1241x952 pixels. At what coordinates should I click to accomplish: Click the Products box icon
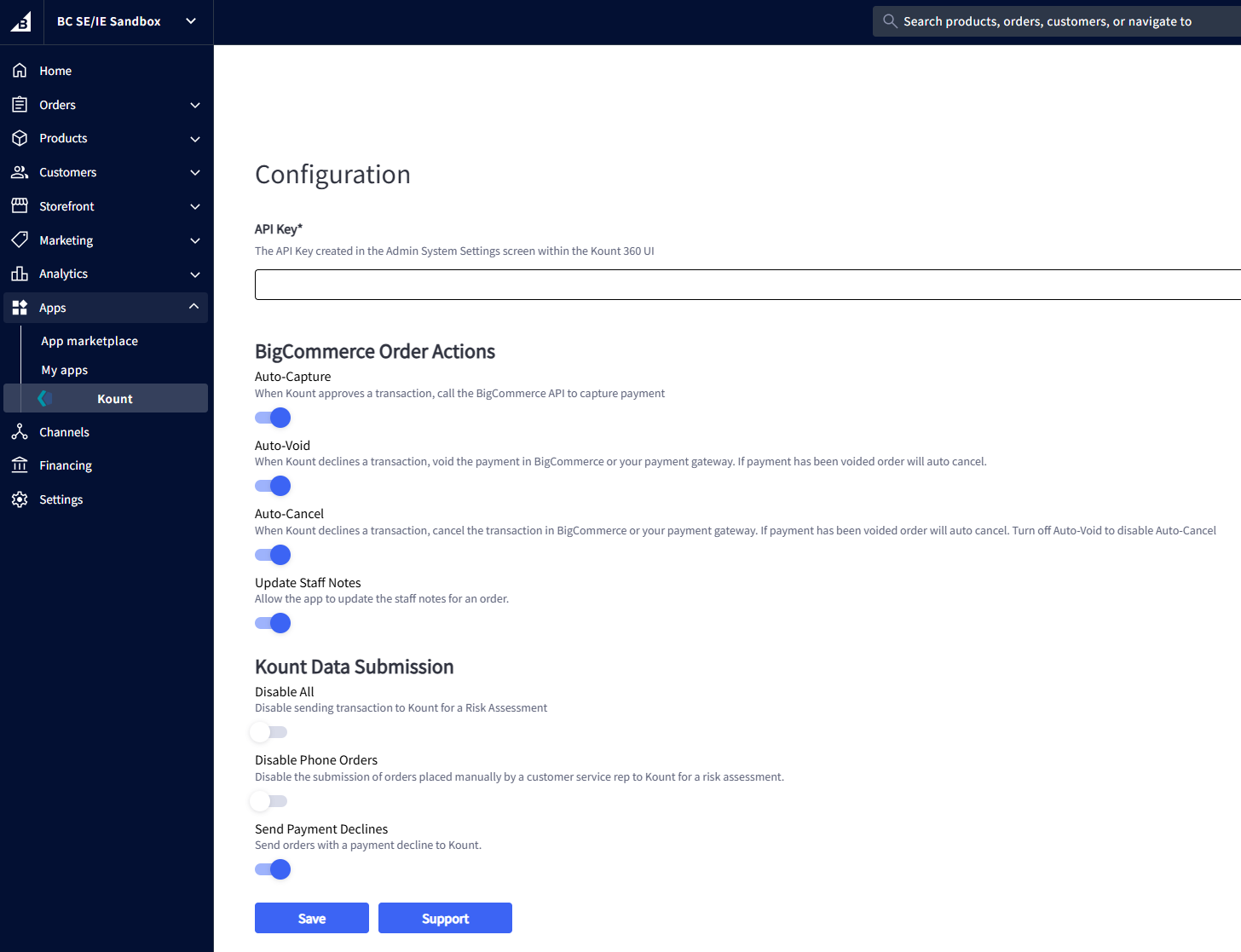20,138
